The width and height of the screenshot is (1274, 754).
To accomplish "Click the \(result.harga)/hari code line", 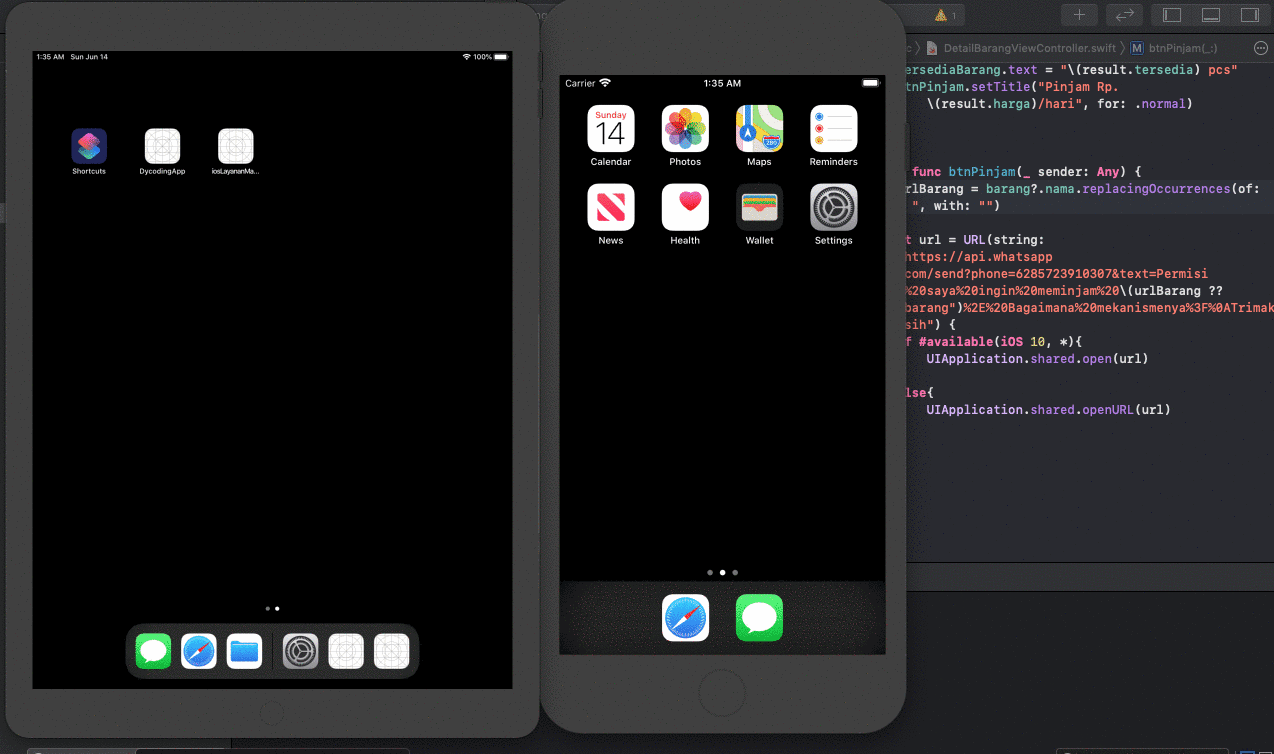I will point(1059,103).
